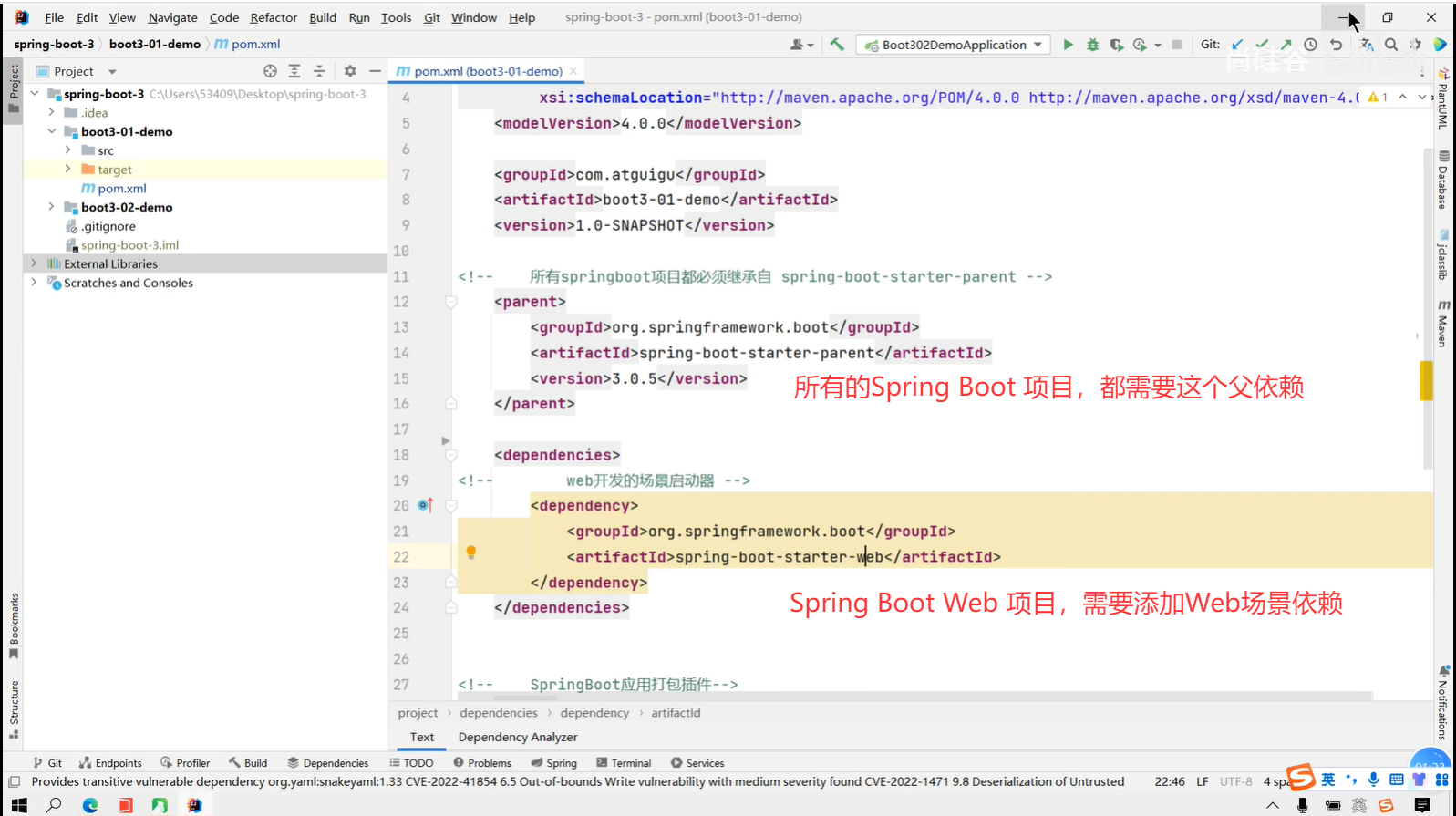Start debugging with the bug icon
The height and width of the screenshot is (816, 1456).
click(1092, 45)
